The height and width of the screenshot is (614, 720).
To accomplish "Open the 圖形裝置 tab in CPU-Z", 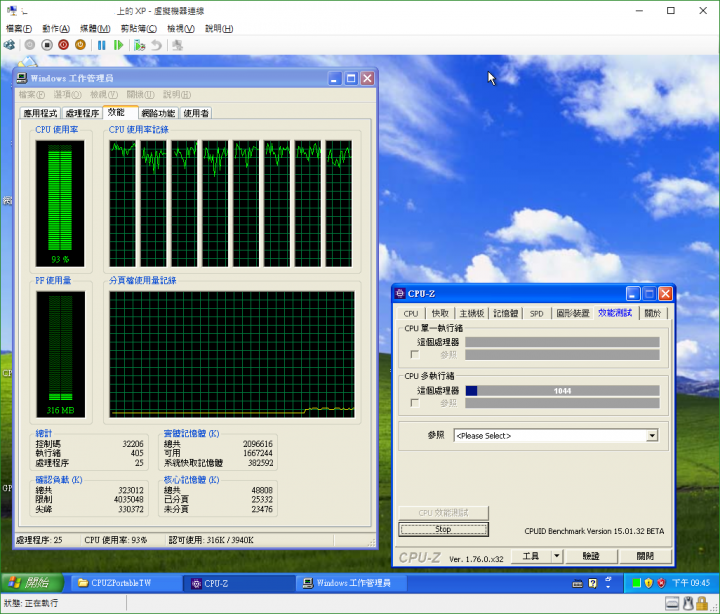I will click(573, 314).
